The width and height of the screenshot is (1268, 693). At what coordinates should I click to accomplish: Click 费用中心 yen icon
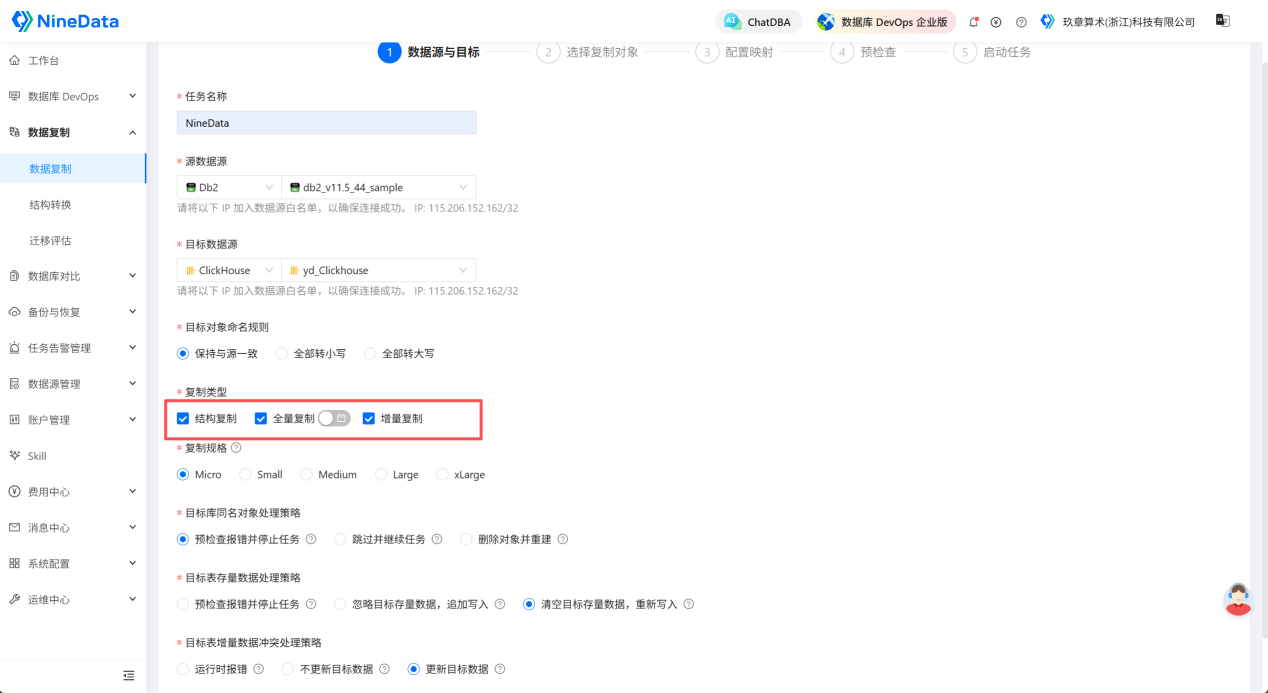14,492
